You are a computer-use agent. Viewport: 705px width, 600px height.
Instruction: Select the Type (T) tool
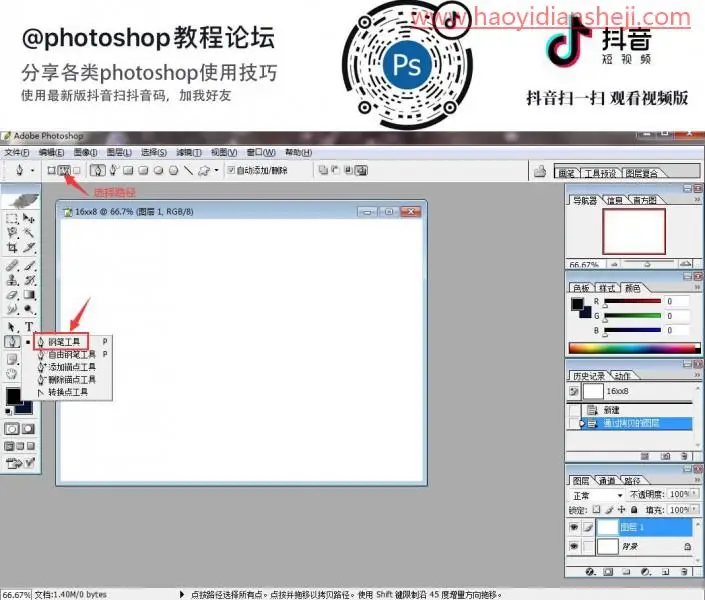(x=29, y=327)
